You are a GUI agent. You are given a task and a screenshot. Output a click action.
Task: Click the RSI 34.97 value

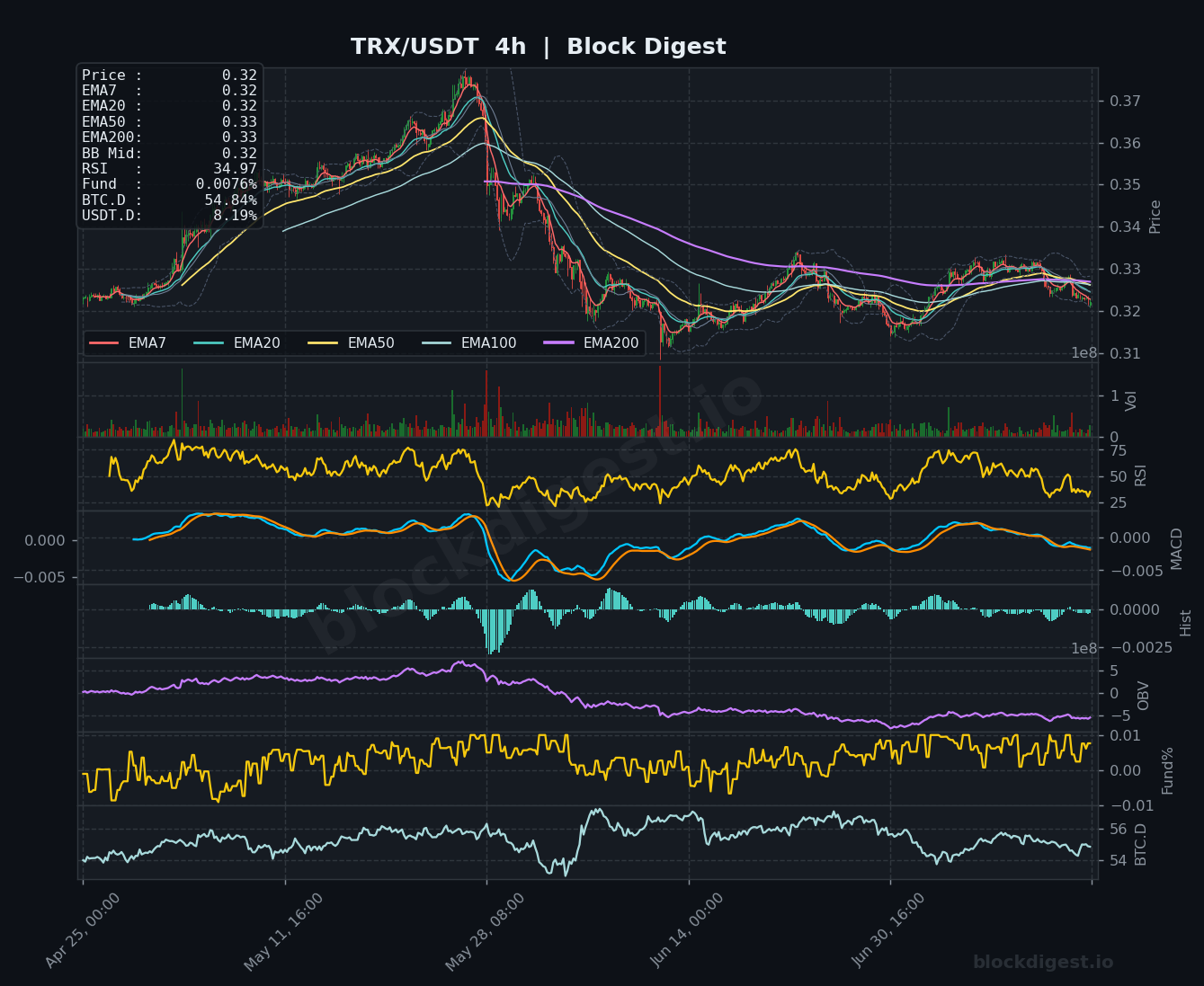[x=235, y=169]
